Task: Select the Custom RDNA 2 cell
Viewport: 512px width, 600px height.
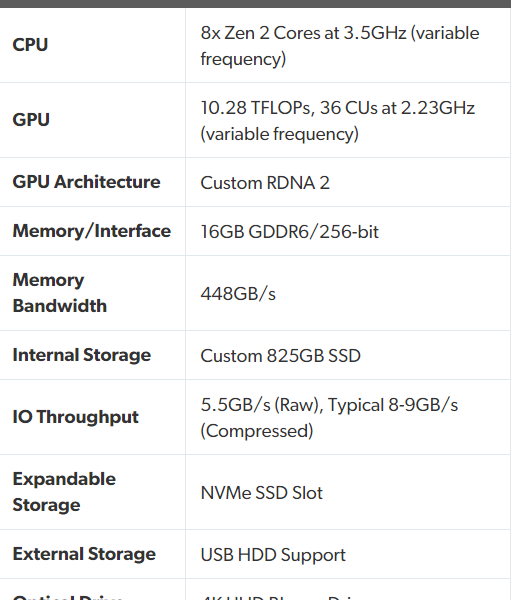Action: (x=265, y=183)
